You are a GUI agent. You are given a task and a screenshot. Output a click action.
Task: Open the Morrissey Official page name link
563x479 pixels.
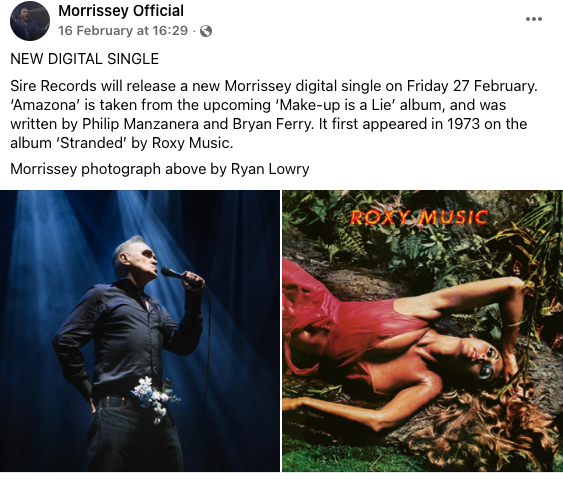pyautogui.click(x=121, y=10)
